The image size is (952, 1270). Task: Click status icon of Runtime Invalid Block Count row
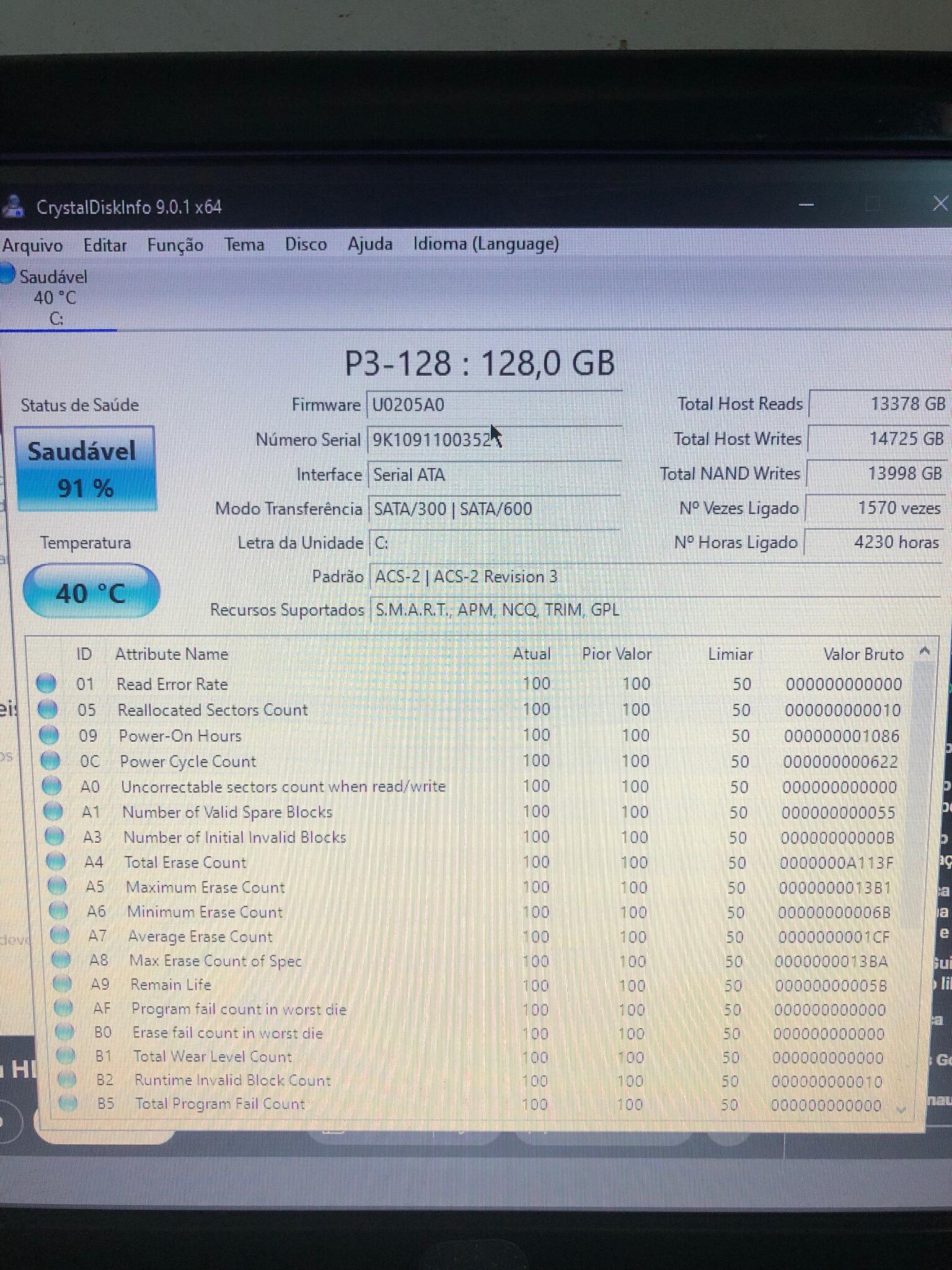[67, 1080]
